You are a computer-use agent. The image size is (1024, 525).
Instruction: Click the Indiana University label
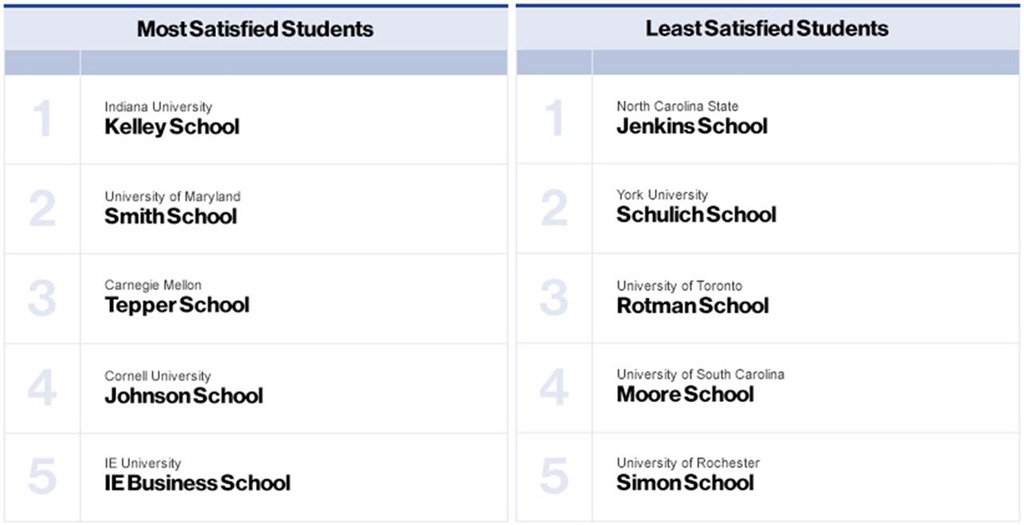[158, 107]
